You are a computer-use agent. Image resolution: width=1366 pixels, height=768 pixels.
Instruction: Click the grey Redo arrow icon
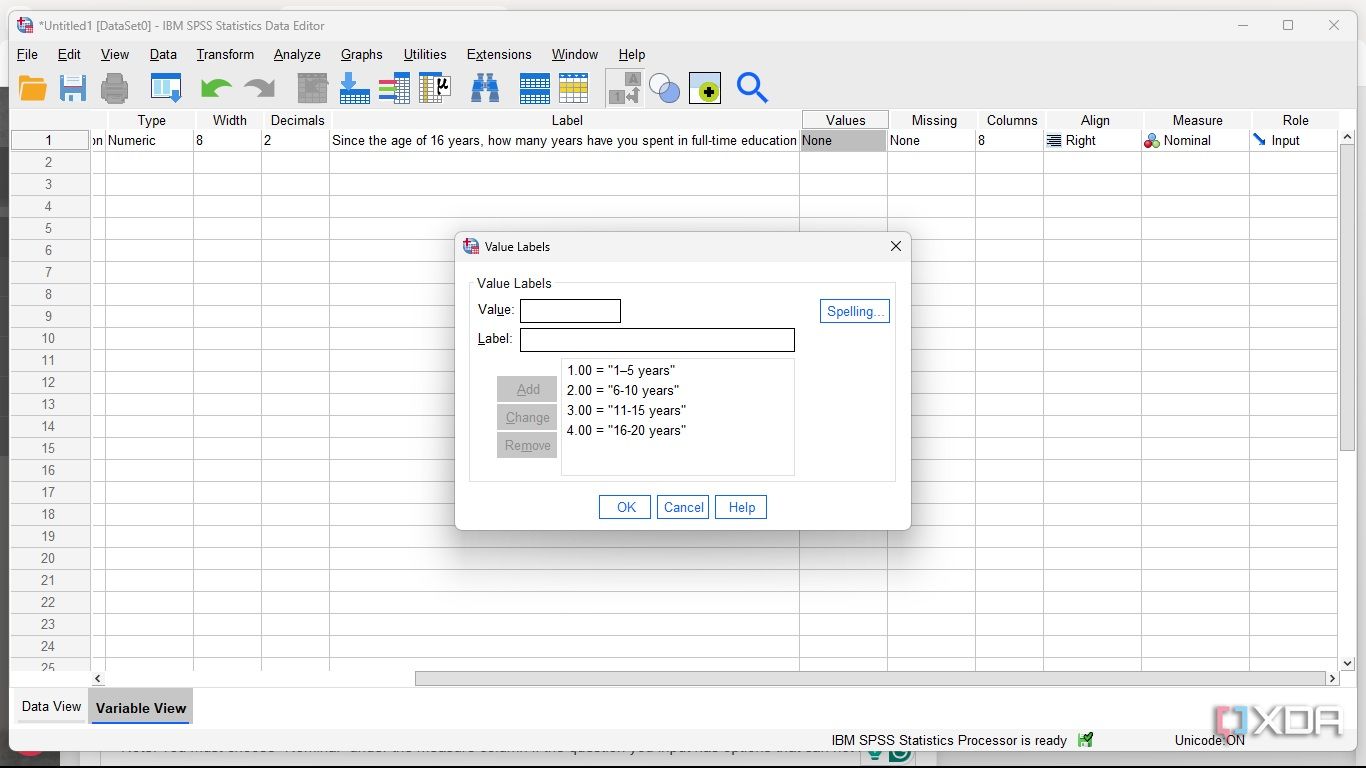pos(259,89)
